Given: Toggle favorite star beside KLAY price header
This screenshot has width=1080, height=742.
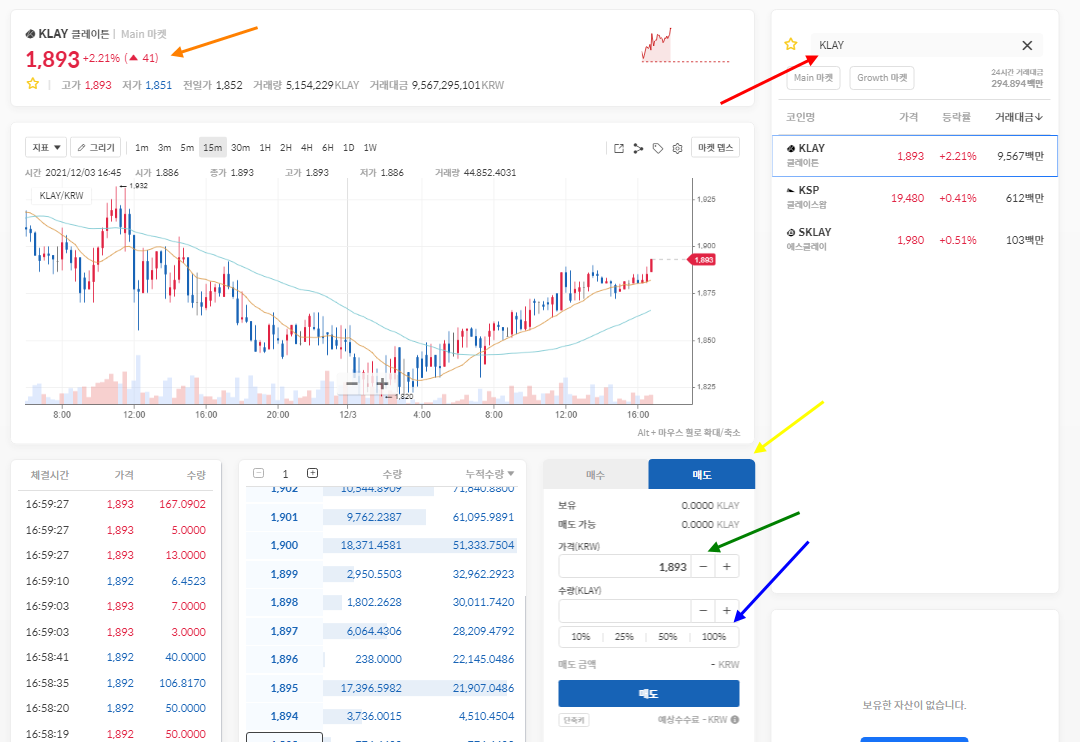Looking at the screenshot, I should [32, 84].
